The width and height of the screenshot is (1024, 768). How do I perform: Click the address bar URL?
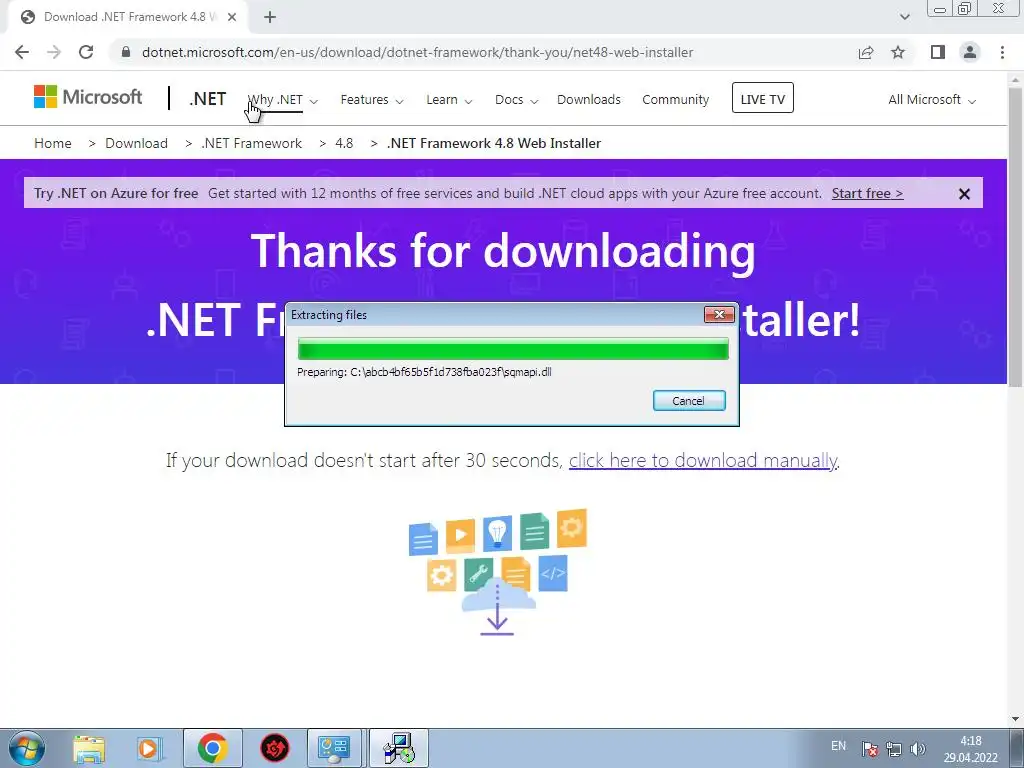pyautogui.click(x=417, y=52)
